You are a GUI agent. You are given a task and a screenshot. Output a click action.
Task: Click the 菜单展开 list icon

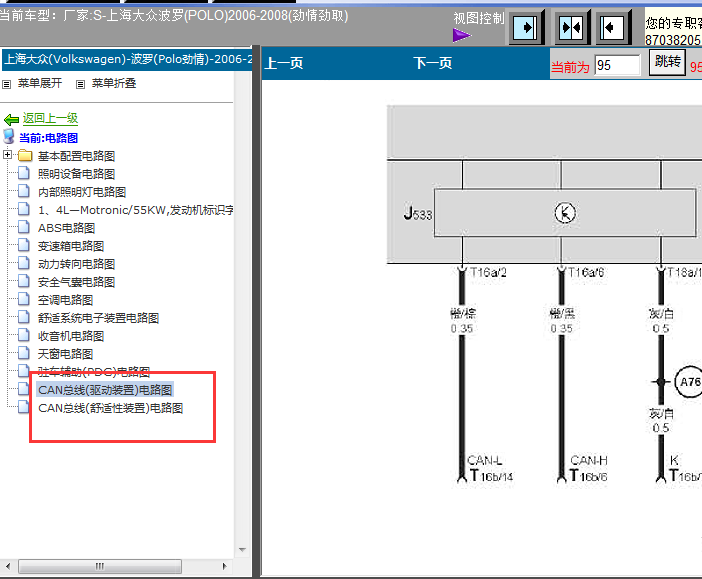click(7, 84)
